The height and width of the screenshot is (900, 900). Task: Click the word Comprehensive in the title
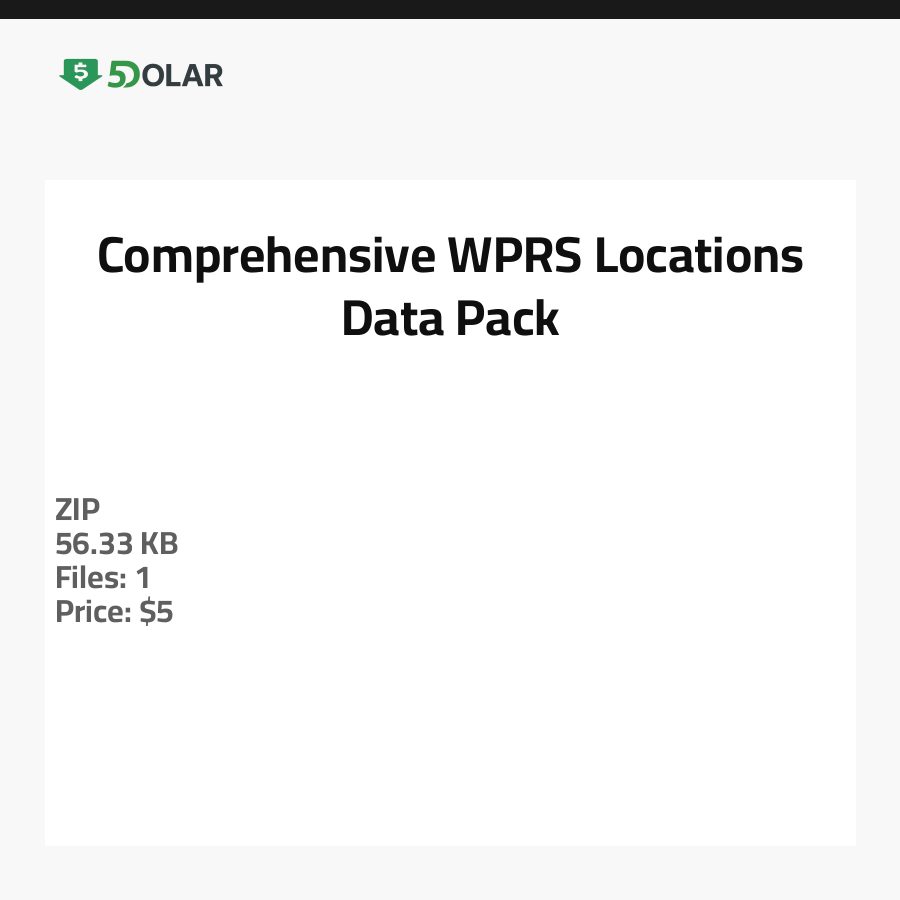coord(266,256)
